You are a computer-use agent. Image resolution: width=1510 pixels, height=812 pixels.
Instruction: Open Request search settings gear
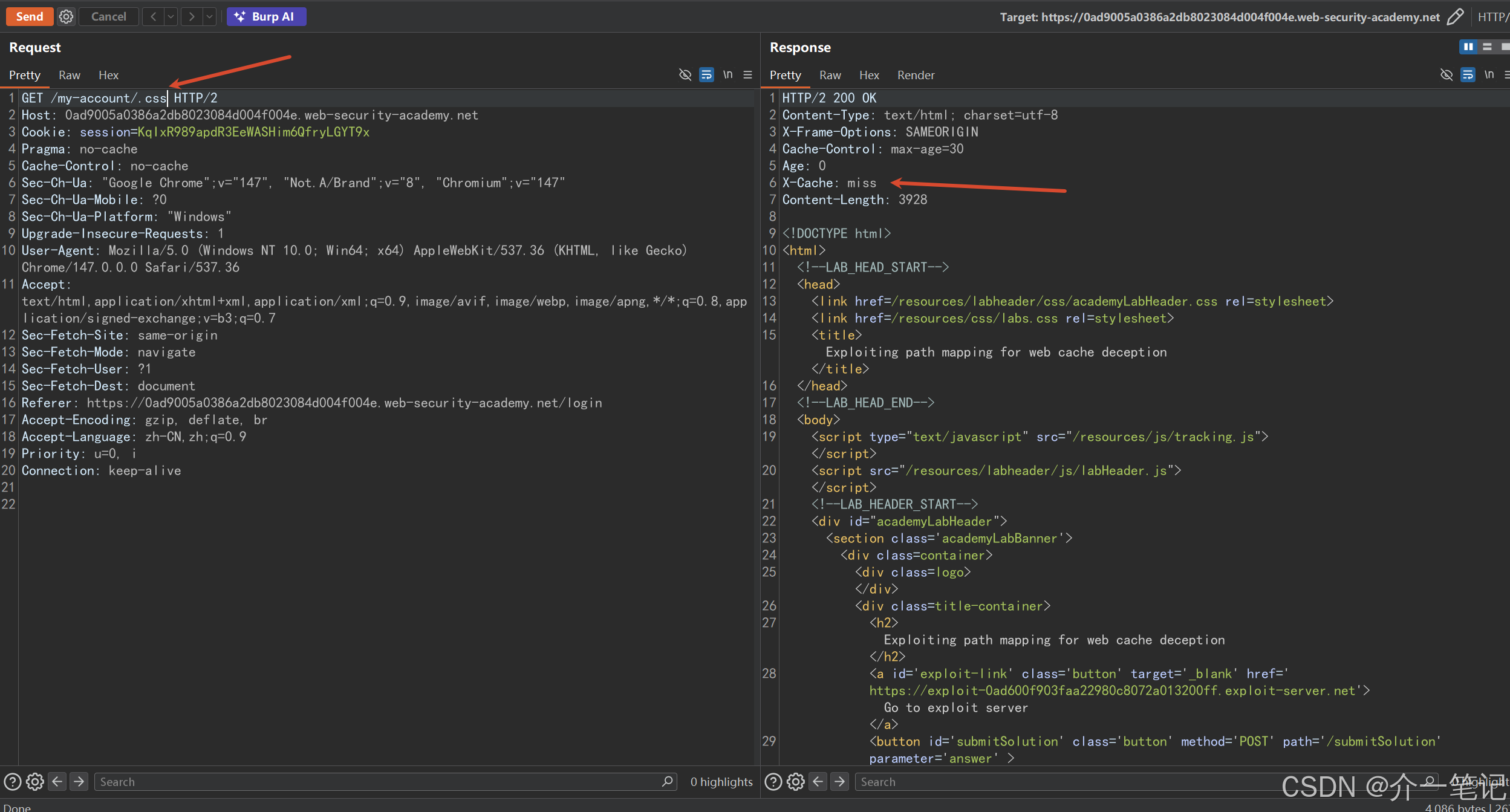click(x=35, y=782)
